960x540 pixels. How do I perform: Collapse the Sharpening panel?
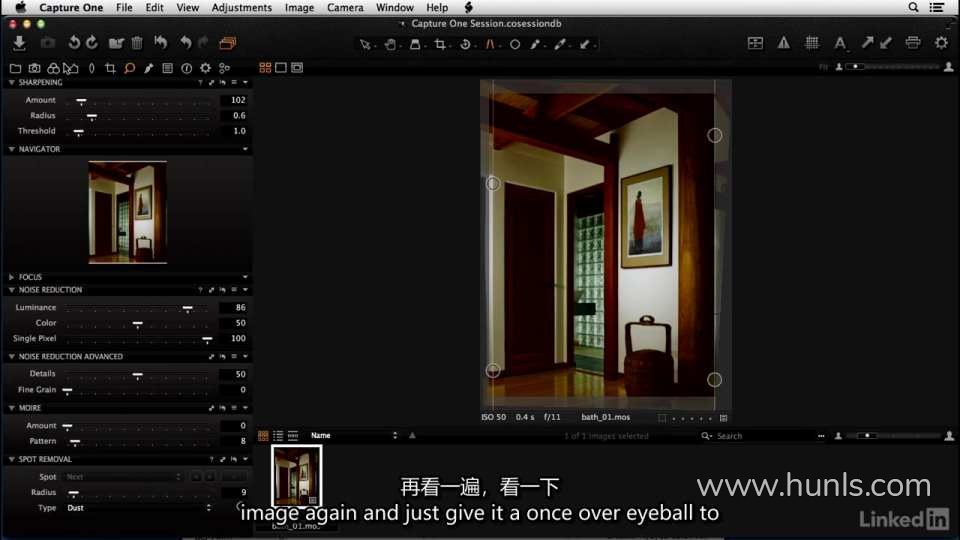coord(12,82)
